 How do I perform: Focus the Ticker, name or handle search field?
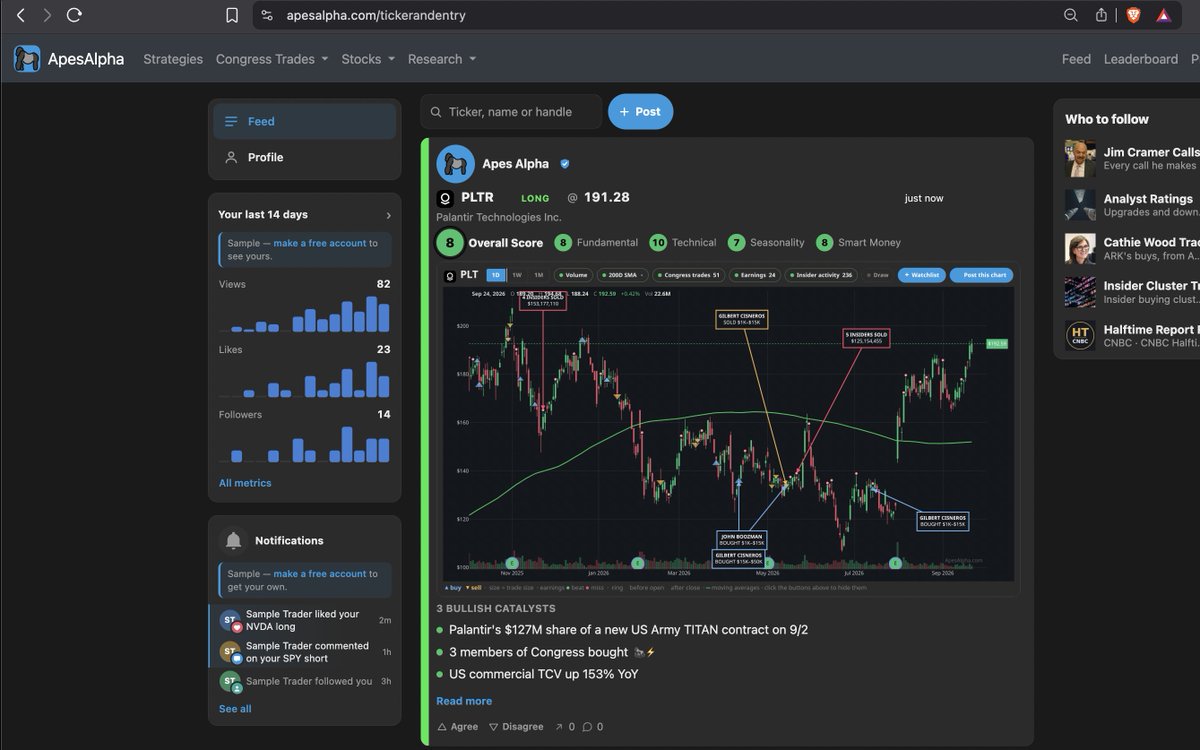(511, 112)
